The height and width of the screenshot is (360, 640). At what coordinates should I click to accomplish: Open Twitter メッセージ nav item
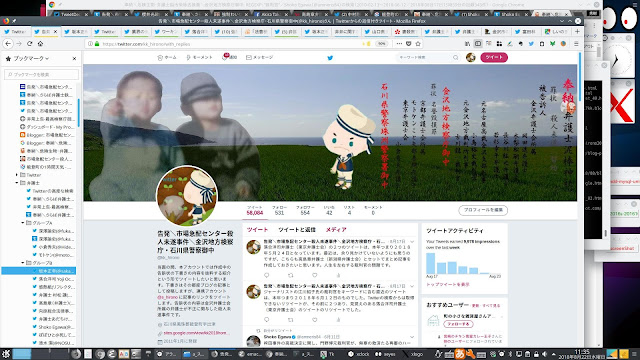(x=260, y=58)
